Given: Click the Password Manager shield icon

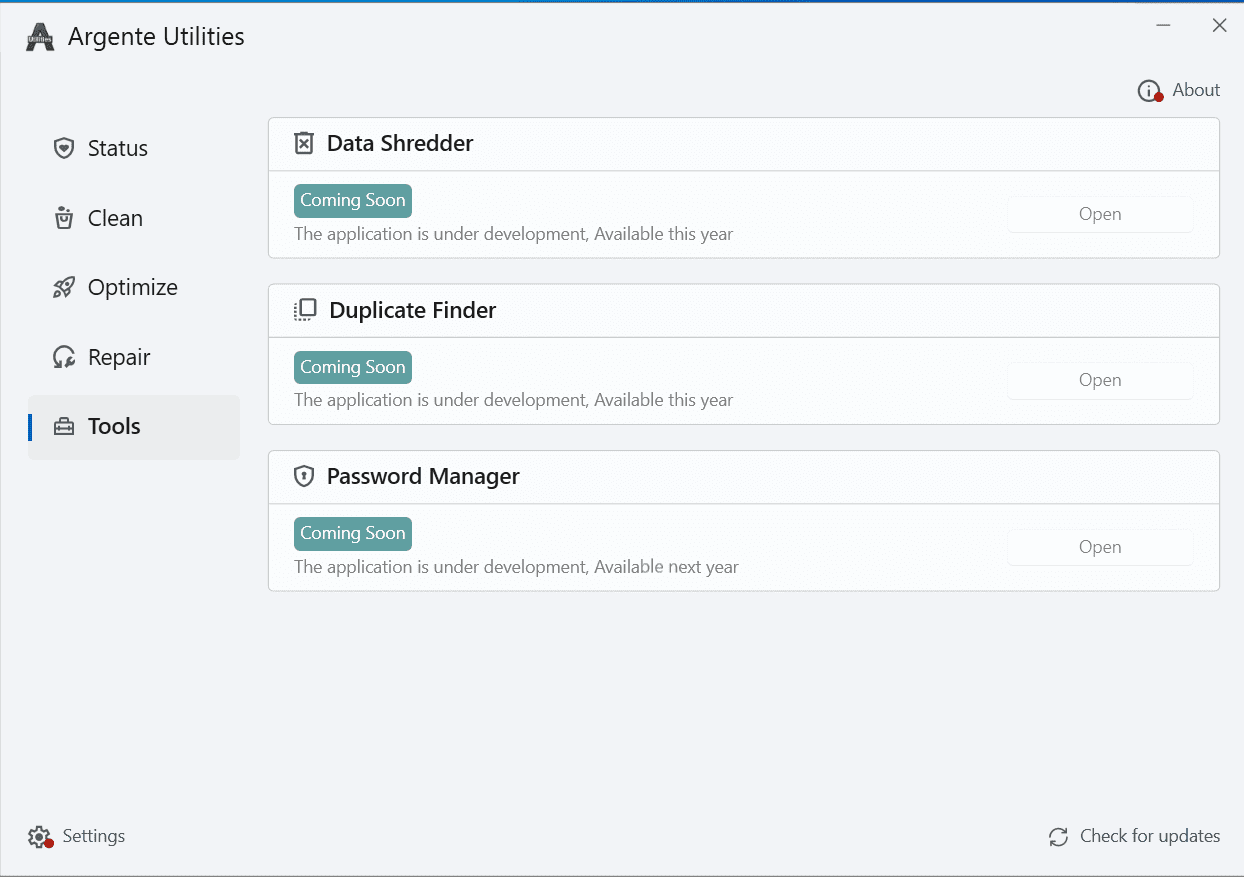Looking at the screenshot, I should [x=304, y=476].
